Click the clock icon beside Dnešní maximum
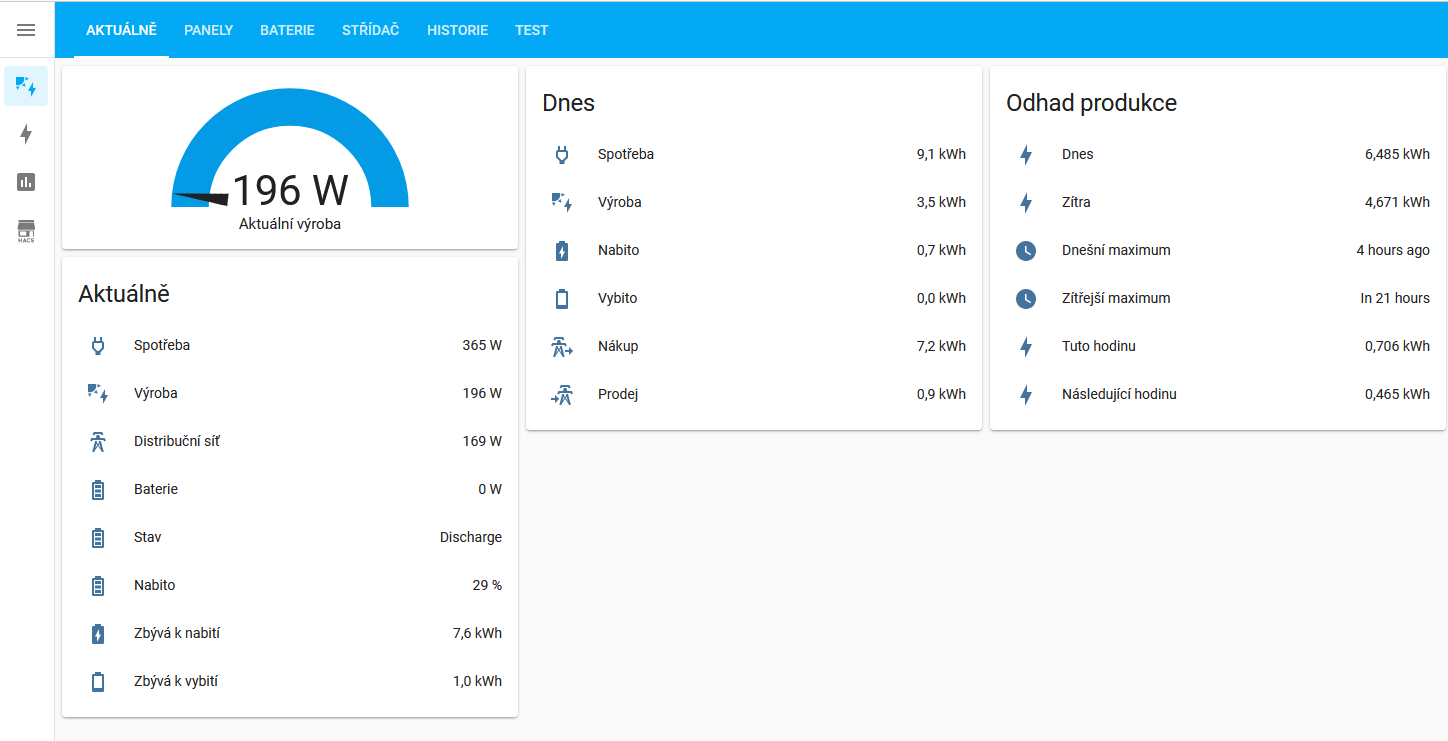The image size is (1448, 741). pos(1026,250)
